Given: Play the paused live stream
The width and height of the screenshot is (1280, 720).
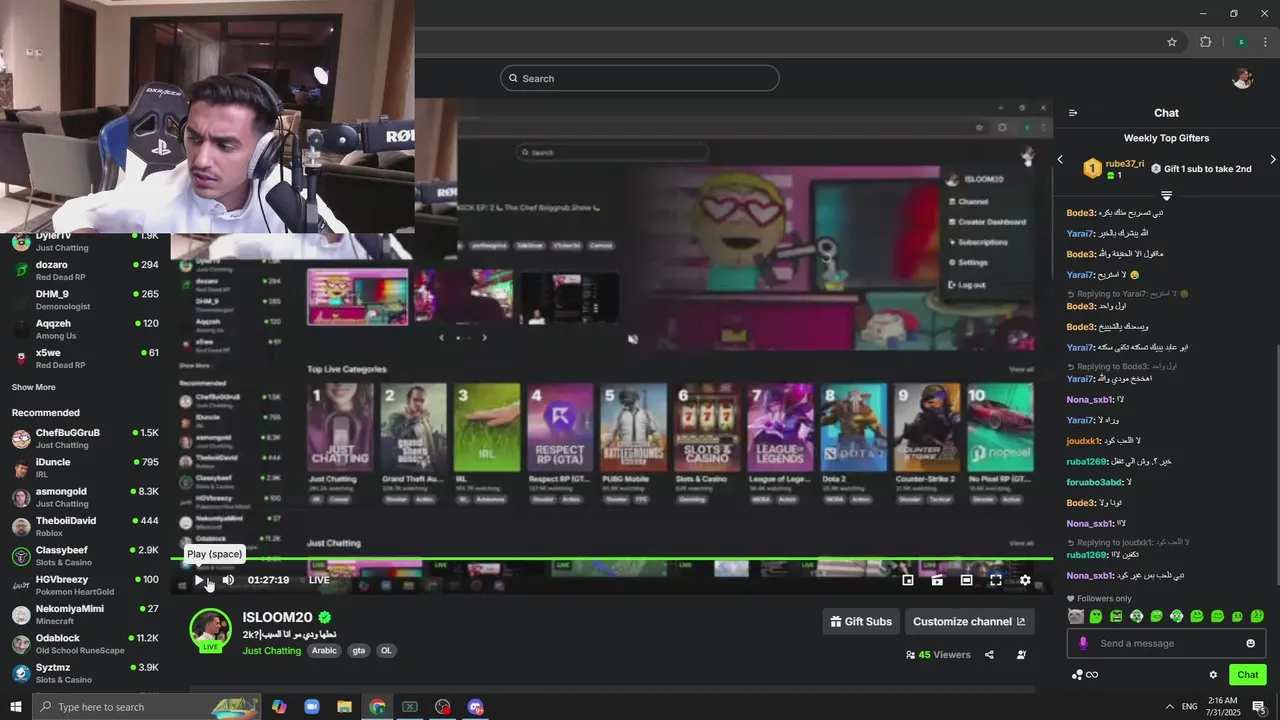Looking at the screenshot, I should coord(199,580).
